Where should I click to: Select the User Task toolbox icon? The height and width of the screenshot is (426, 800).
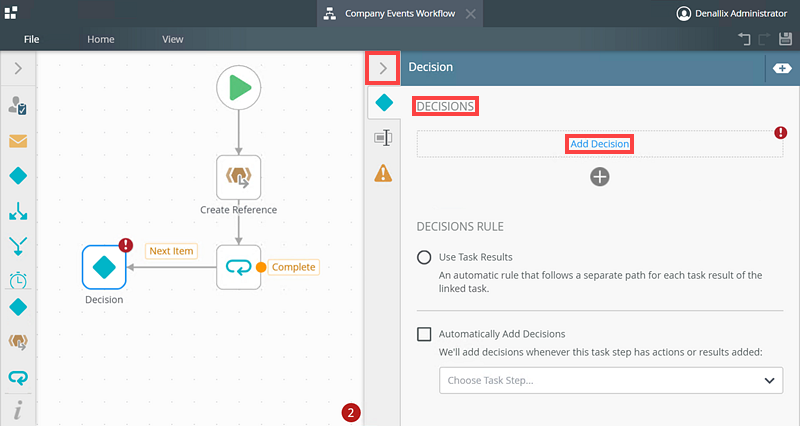[x=18, y=105]
